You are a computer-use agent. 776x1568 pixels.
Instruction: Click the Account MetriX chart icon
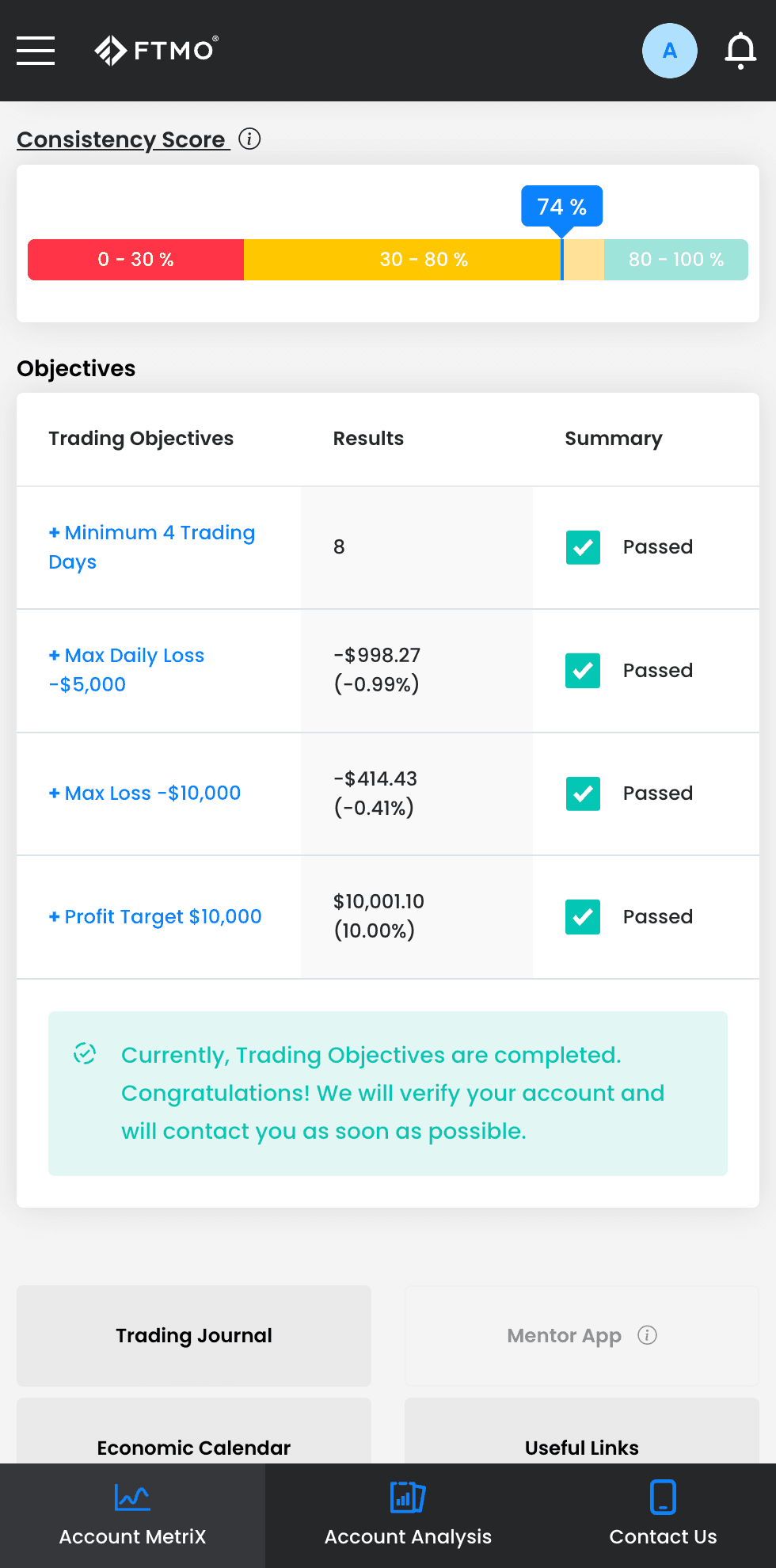tap(132, 1497)
